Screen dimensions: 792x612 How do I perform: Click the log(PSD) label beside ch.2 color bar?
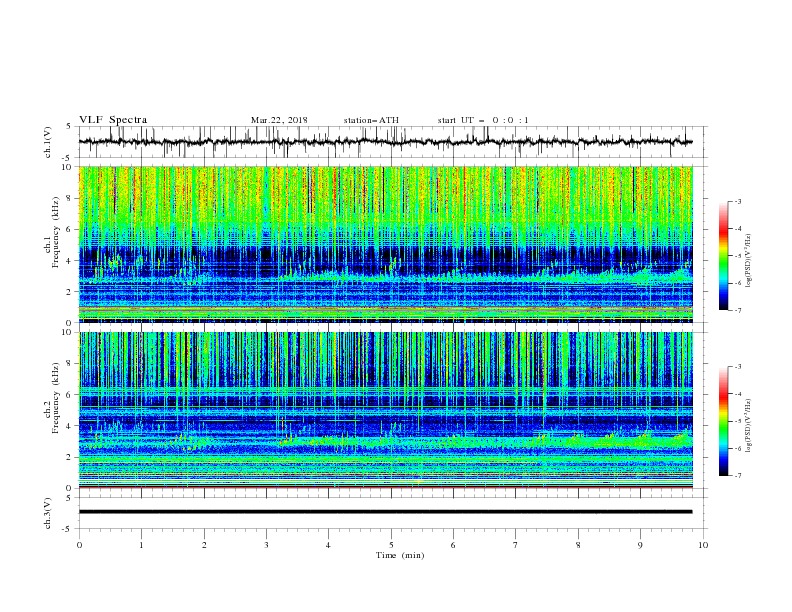point(748,426)
